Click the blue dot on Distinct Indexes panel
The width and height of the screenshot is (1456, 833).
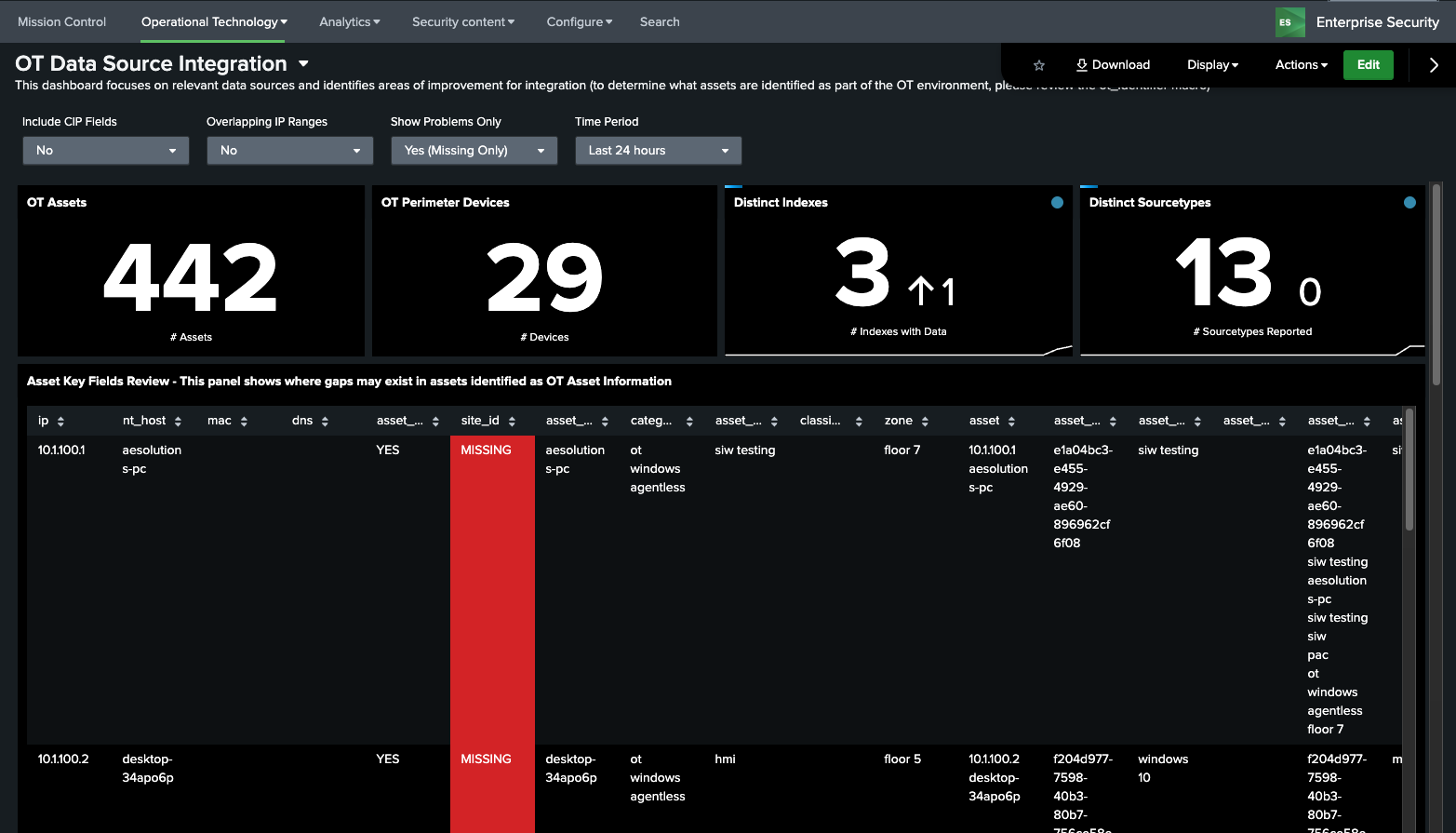click(1057, 203)
